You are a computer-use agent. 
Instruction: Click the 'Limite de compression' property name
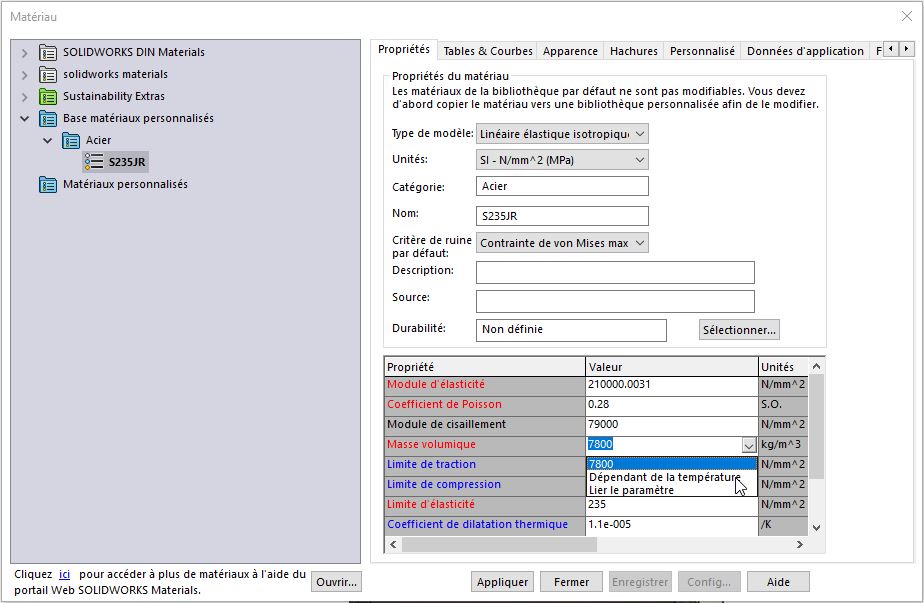444,485
